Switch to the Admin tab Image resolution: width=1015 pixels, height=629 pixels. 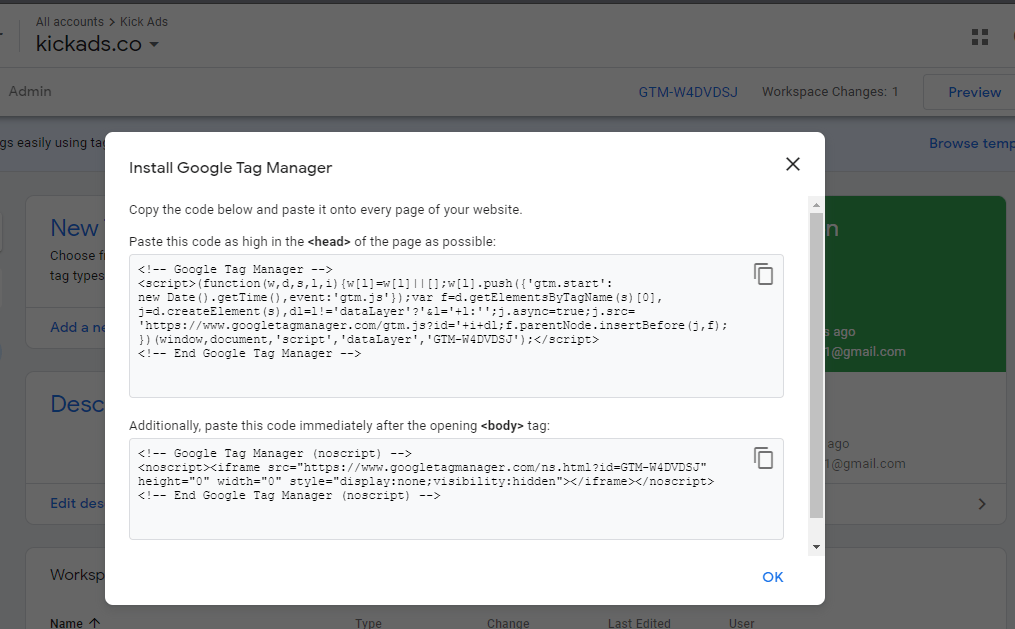coord(30,91)
